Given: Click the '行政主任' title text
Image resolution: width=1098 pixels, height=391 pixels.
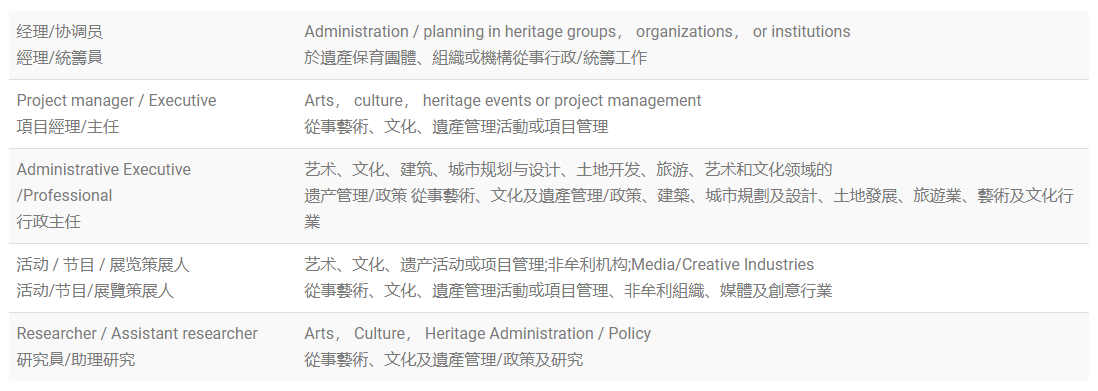Looking at the screenshot, I should pos(49,221).
